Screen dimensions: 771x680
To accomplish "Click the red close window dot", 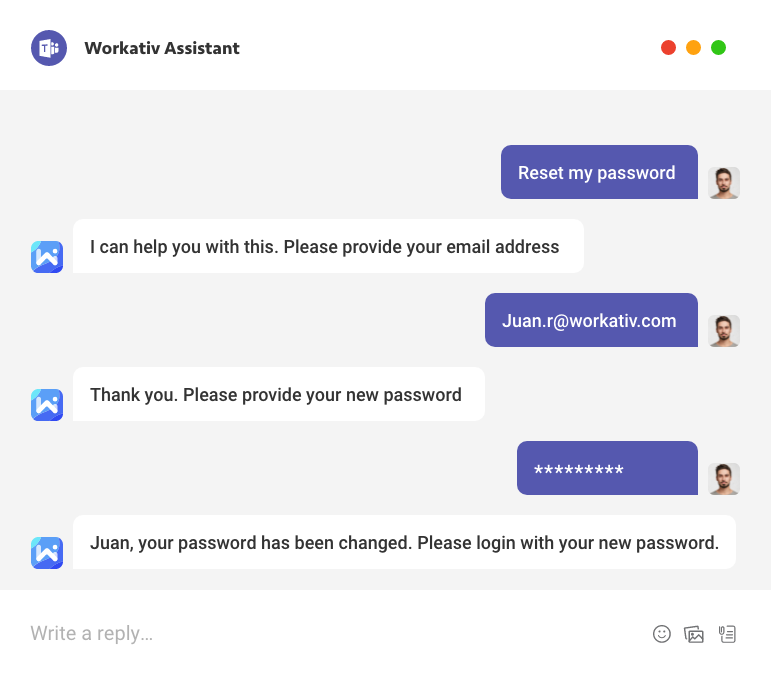I will point(668,48).
